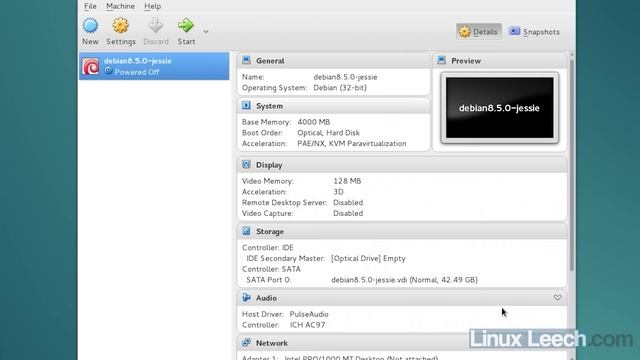Click the New virtual machine icon
Viewport: 640px width, 360px height.
(x=90, y=26)
